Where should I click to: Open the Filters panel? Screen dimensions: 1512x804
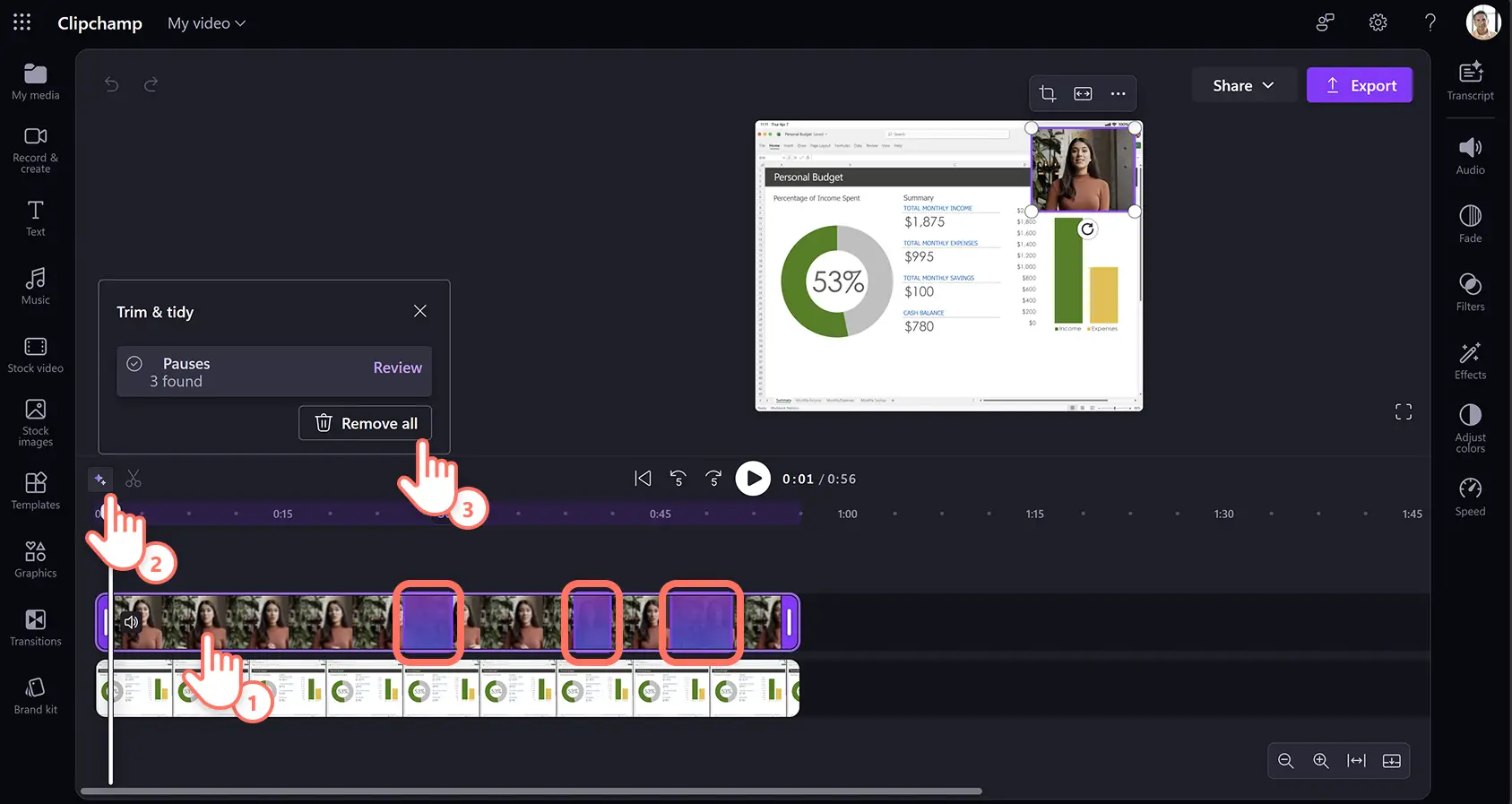(x=1470, y=292)
